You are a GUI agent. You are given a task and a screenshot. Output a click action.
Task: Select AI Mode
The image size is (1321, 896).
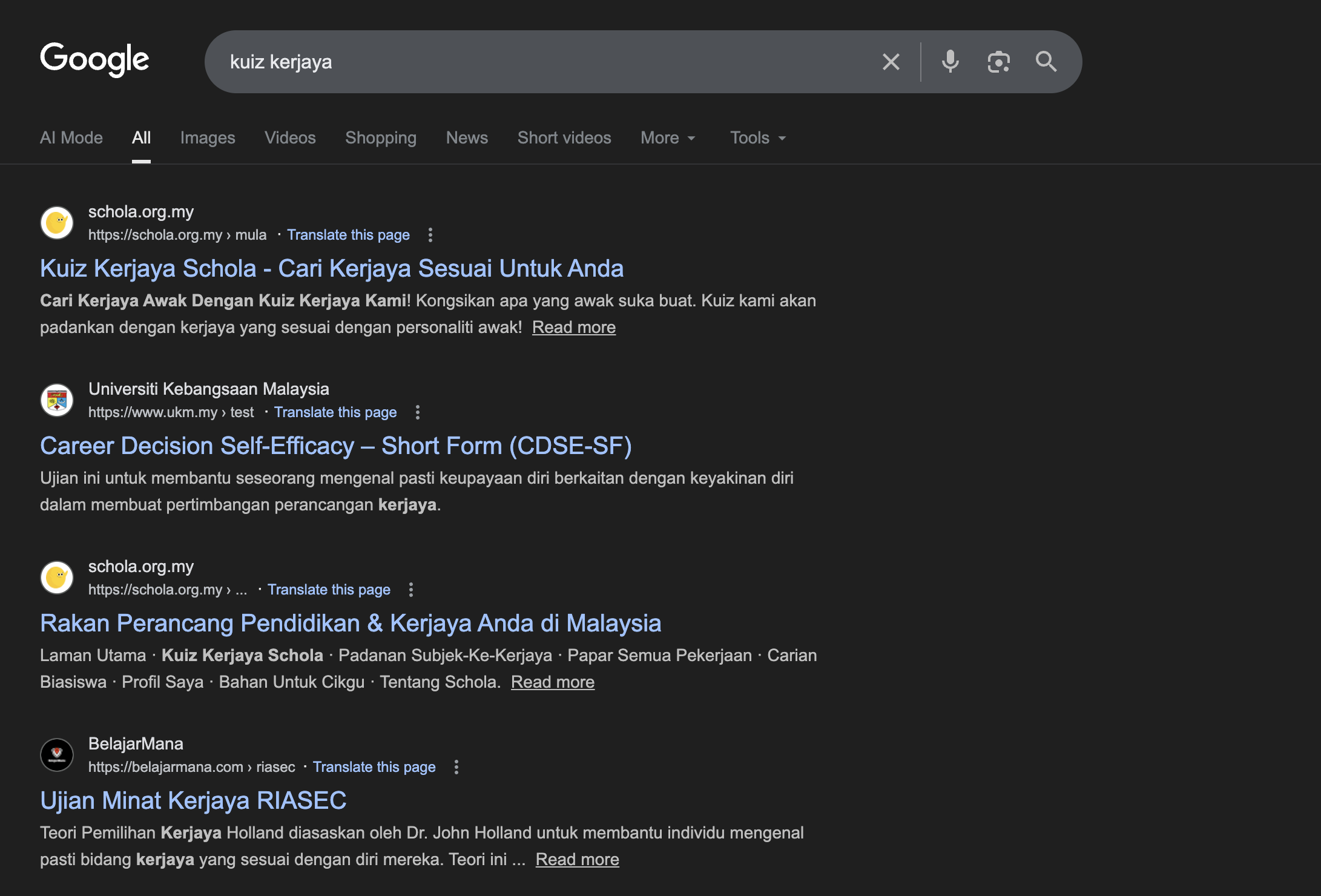(71, 137)
